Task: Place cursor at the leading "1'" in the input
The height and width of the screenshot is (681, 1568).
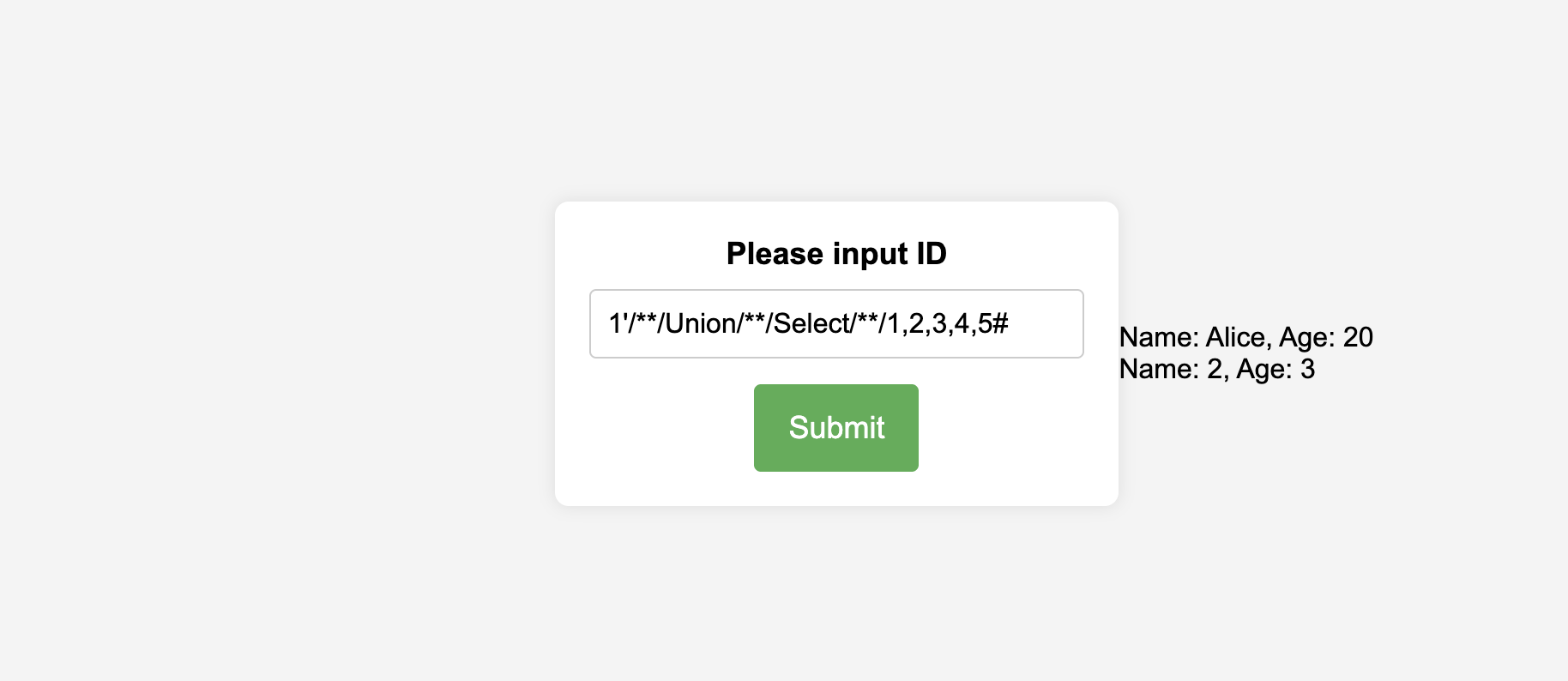Action: tap(616, 324)
